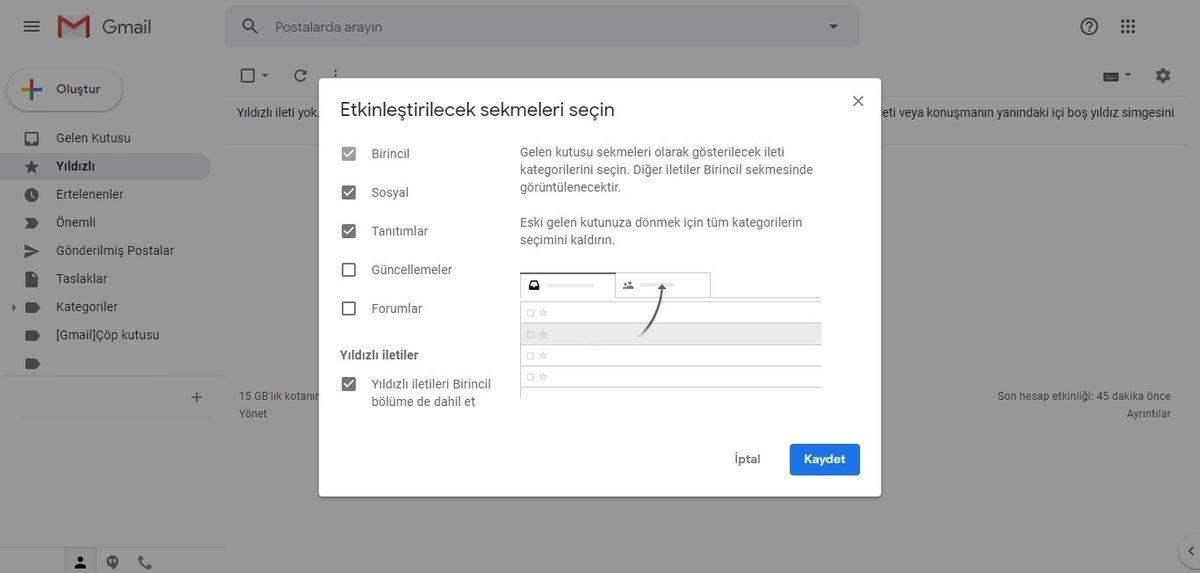
Task: Open the Google apps grid
Action: (x=1127, y=26)
